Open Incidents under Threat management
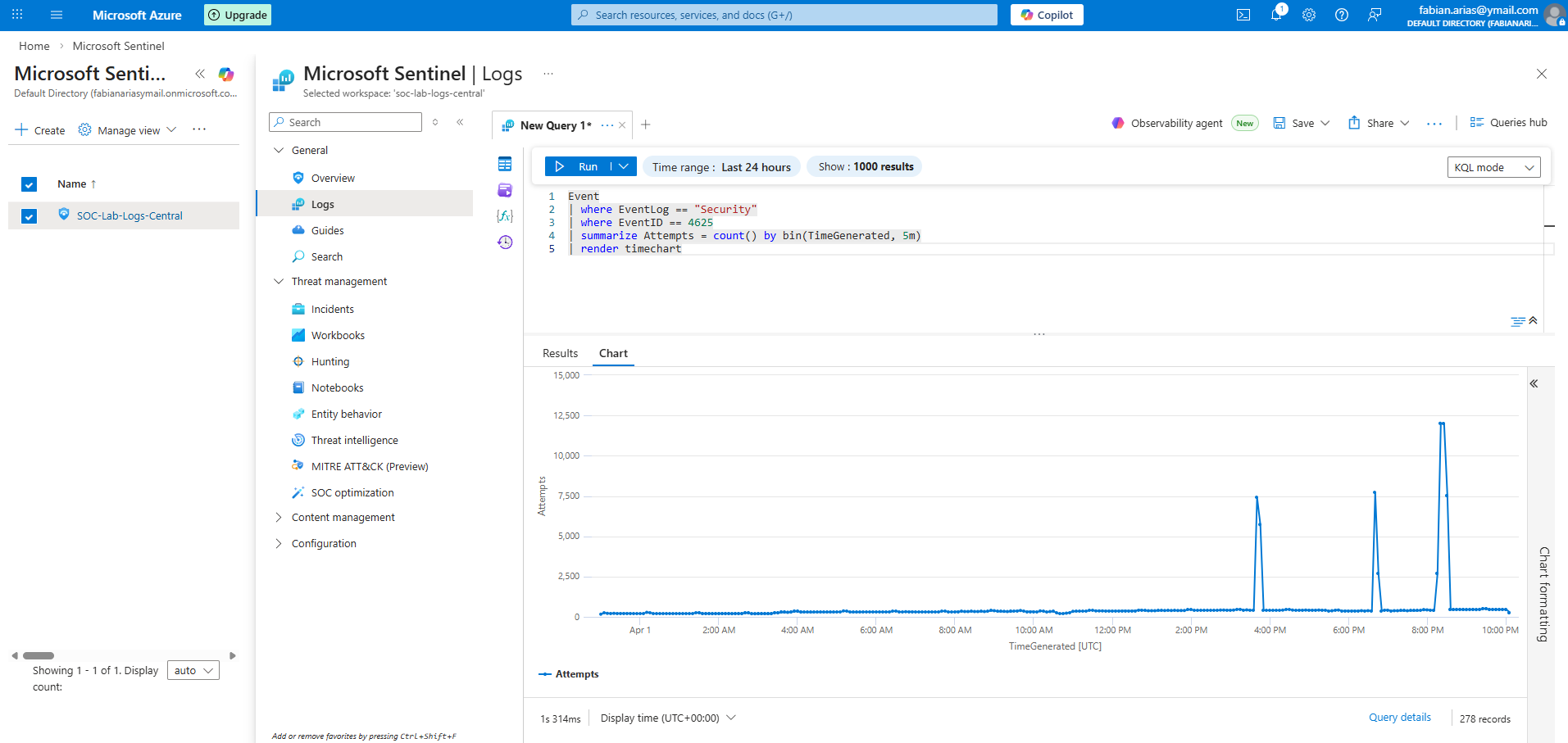This screenshot has height=743, width=1568. [333, 310]
